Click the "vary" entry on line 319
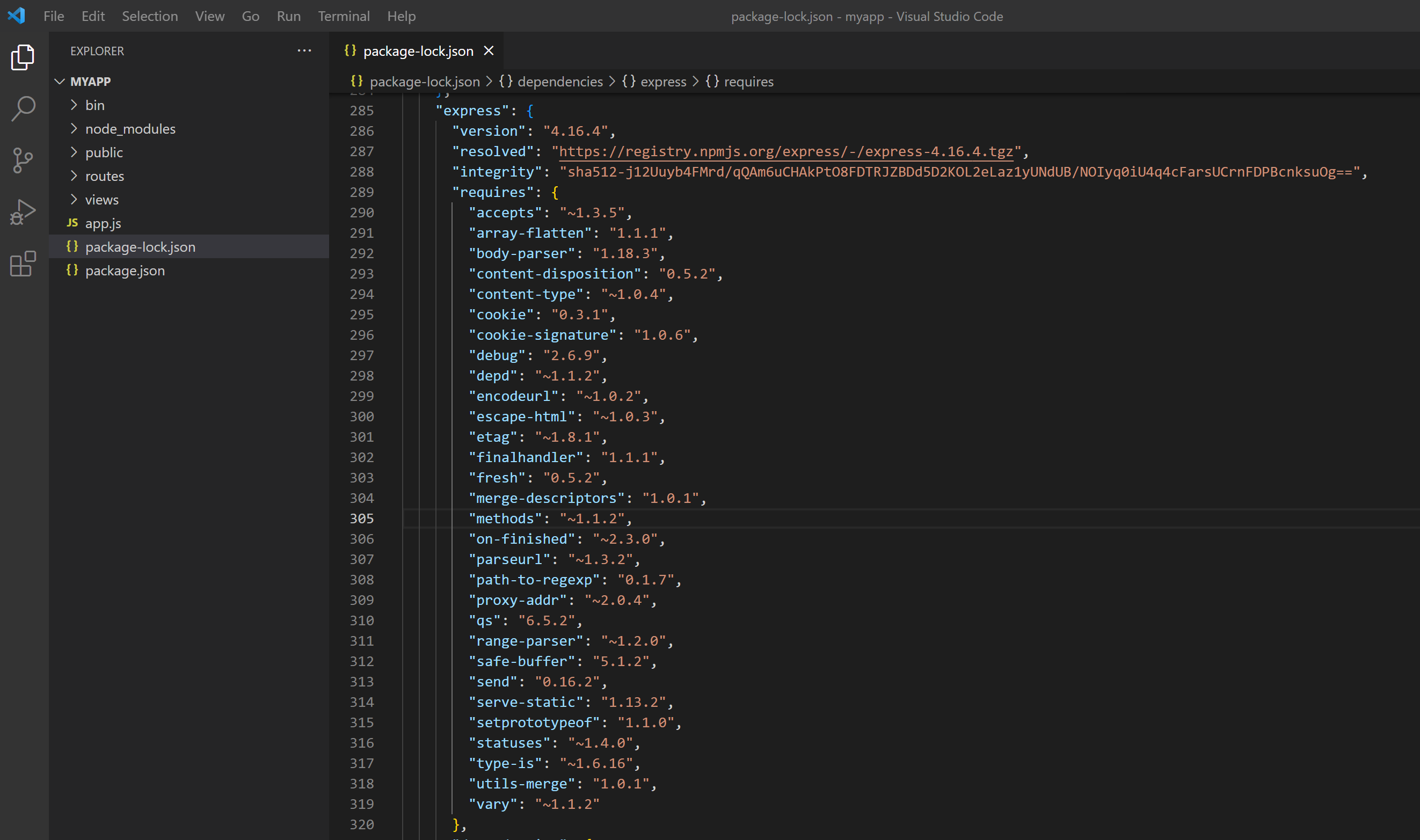This screenshot has width=1420, height=840. pyautogui.click(x=534, y=804)
